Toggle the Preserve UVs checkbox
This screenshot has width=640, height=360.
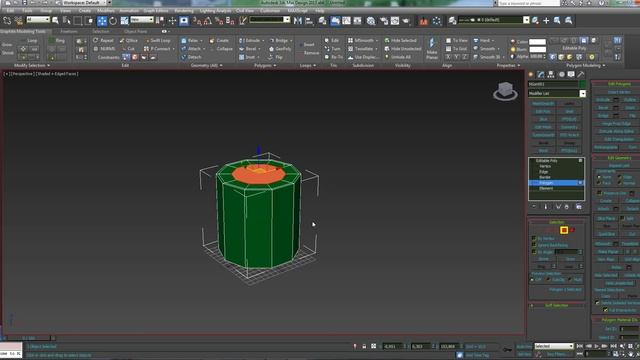click(x=599, y=193)
